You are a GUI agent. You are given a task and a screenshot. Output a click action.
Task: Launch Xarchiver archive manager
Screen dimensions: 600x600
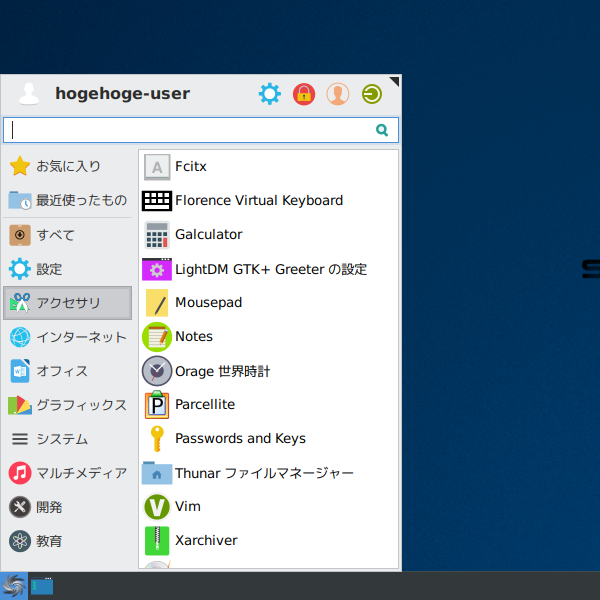(268, 541)
